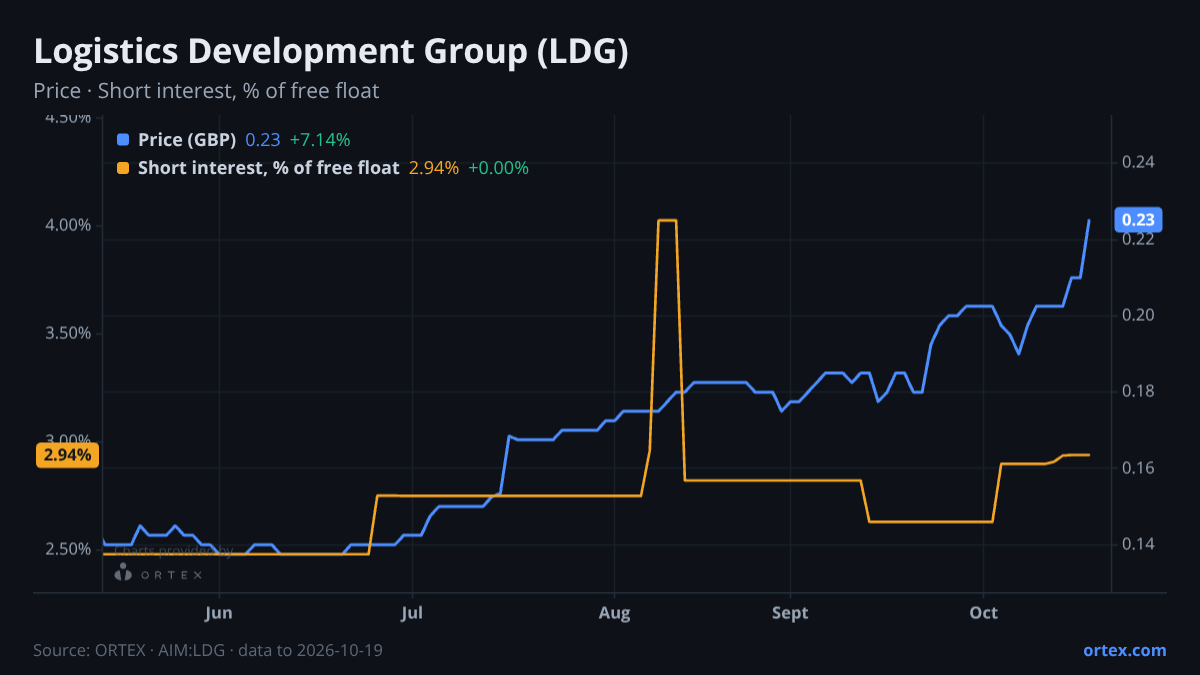Open the ortex.com link

tap(1125, 650)
